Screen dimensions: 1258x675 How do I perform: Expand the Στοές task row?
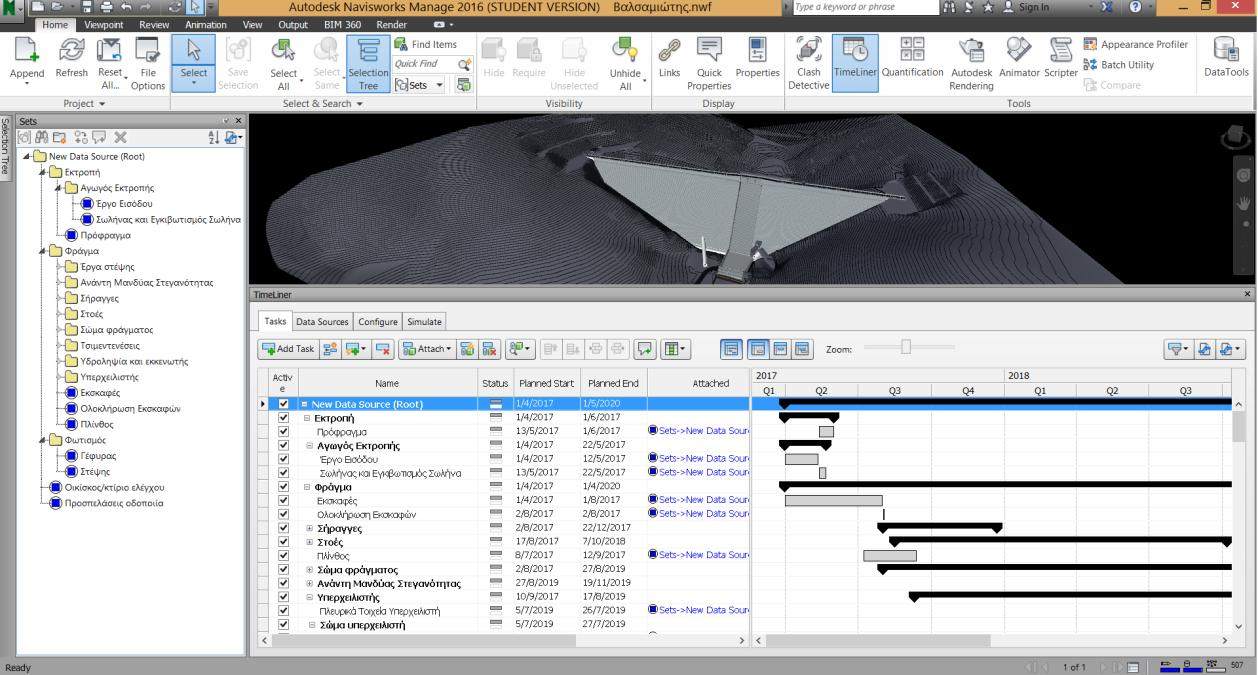pos(310,542)
